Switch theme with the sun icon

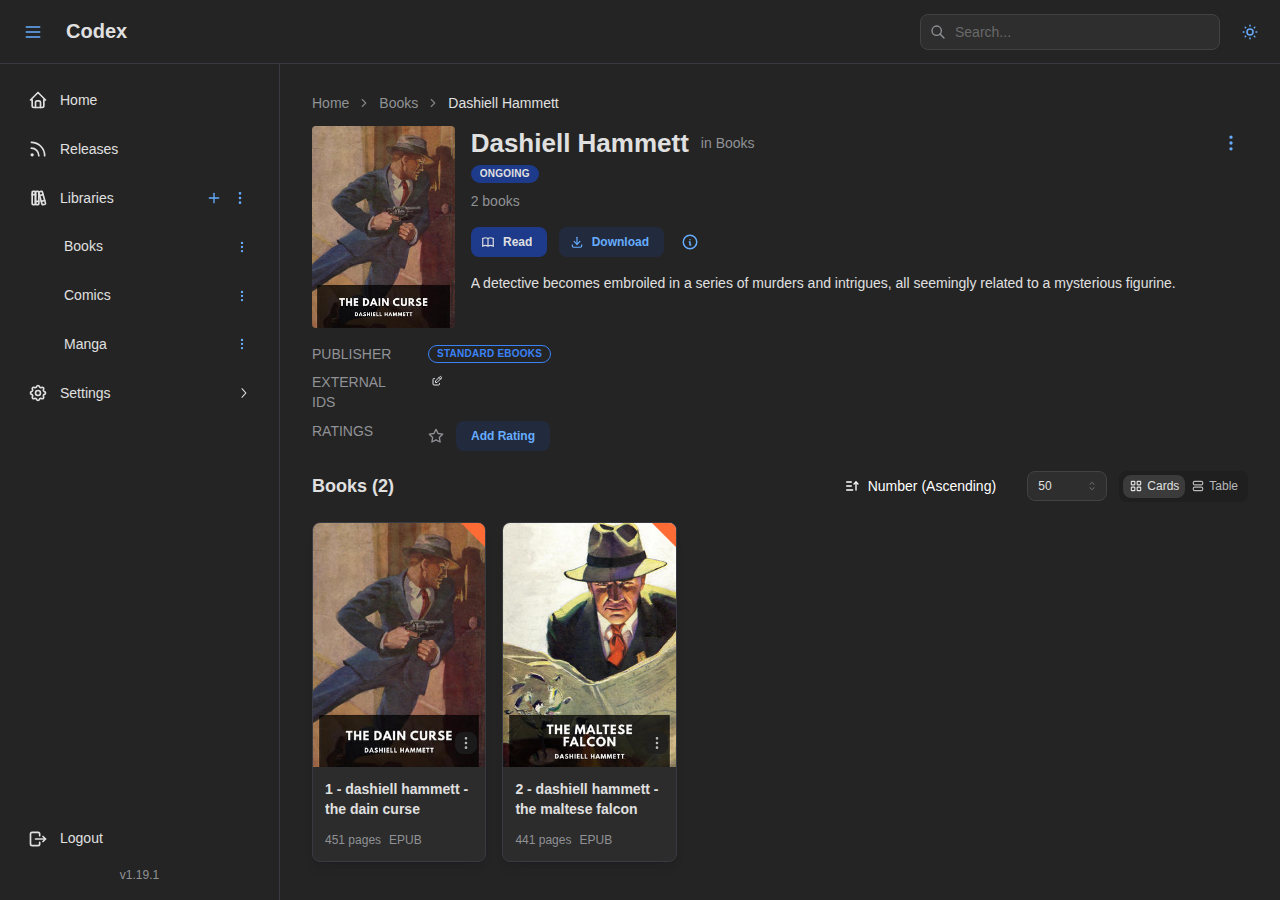1250,32
